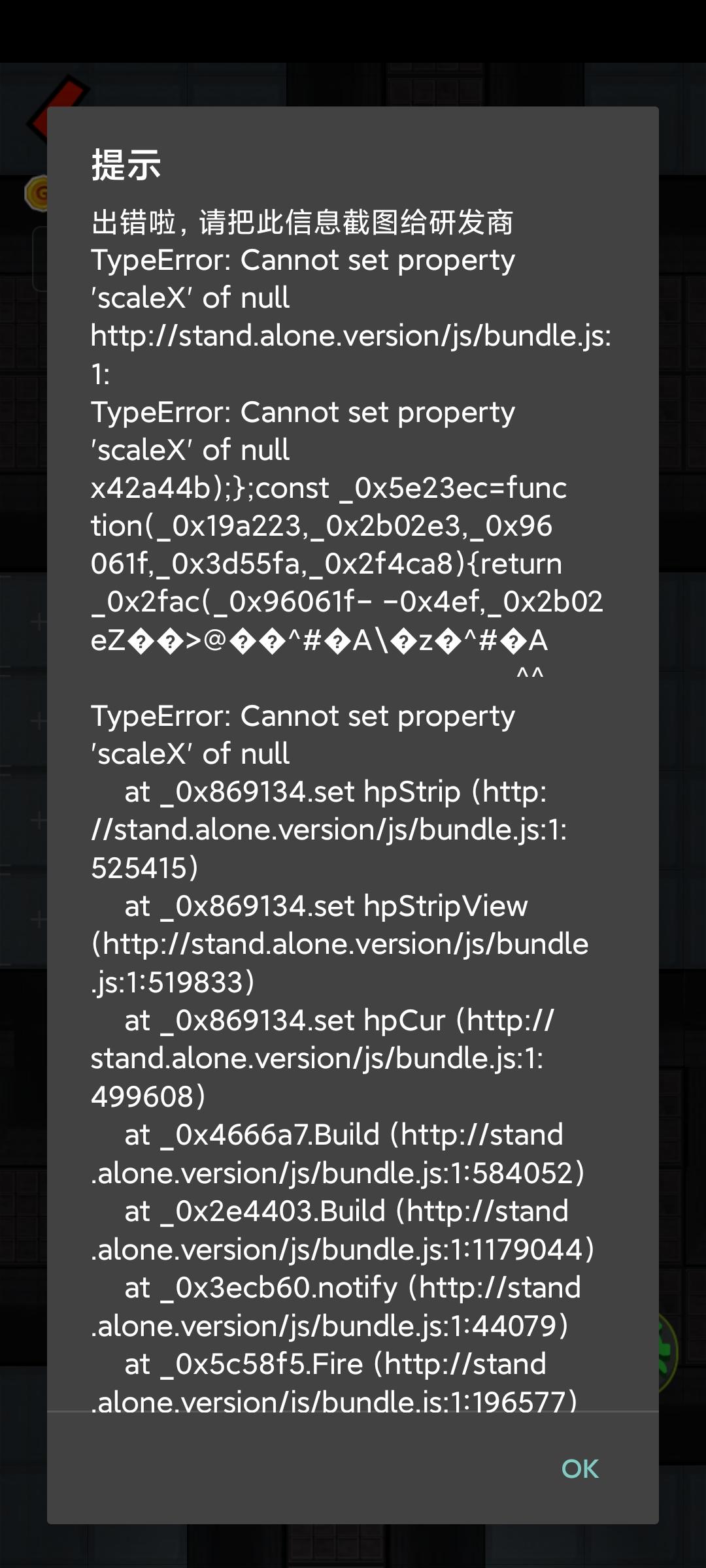Click the _0x3ecb60.notify stack trace line
706x1568 pixels.
pos(352,1288)
